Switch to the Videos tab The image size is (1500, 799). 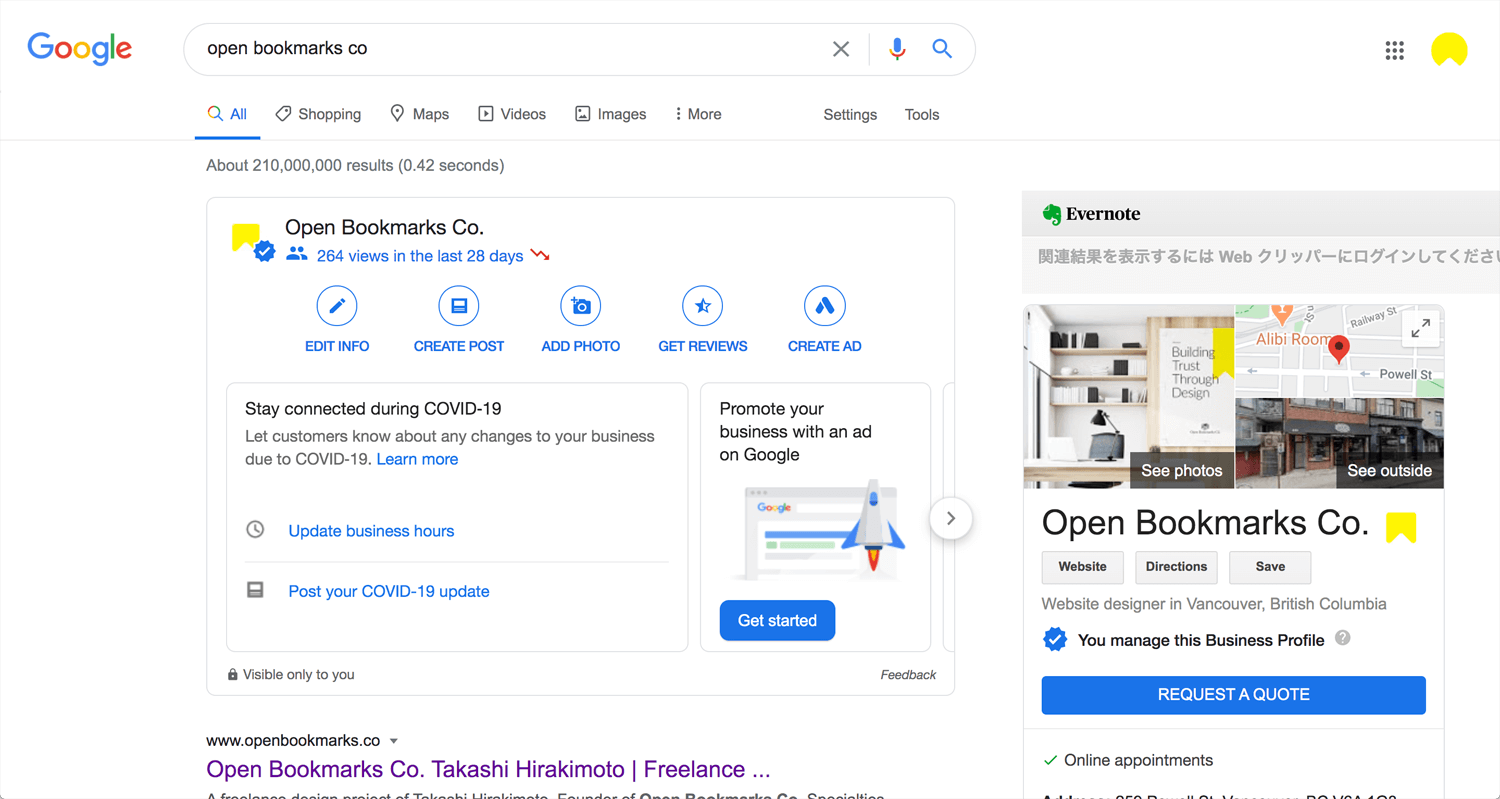coord(512,114)
